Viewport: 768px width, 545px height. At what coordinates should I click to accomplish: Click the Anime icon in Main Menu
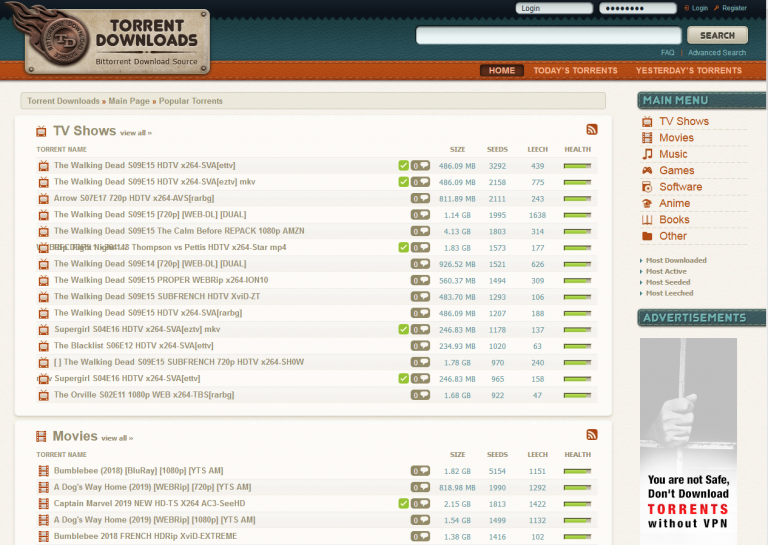click(648, 204)
